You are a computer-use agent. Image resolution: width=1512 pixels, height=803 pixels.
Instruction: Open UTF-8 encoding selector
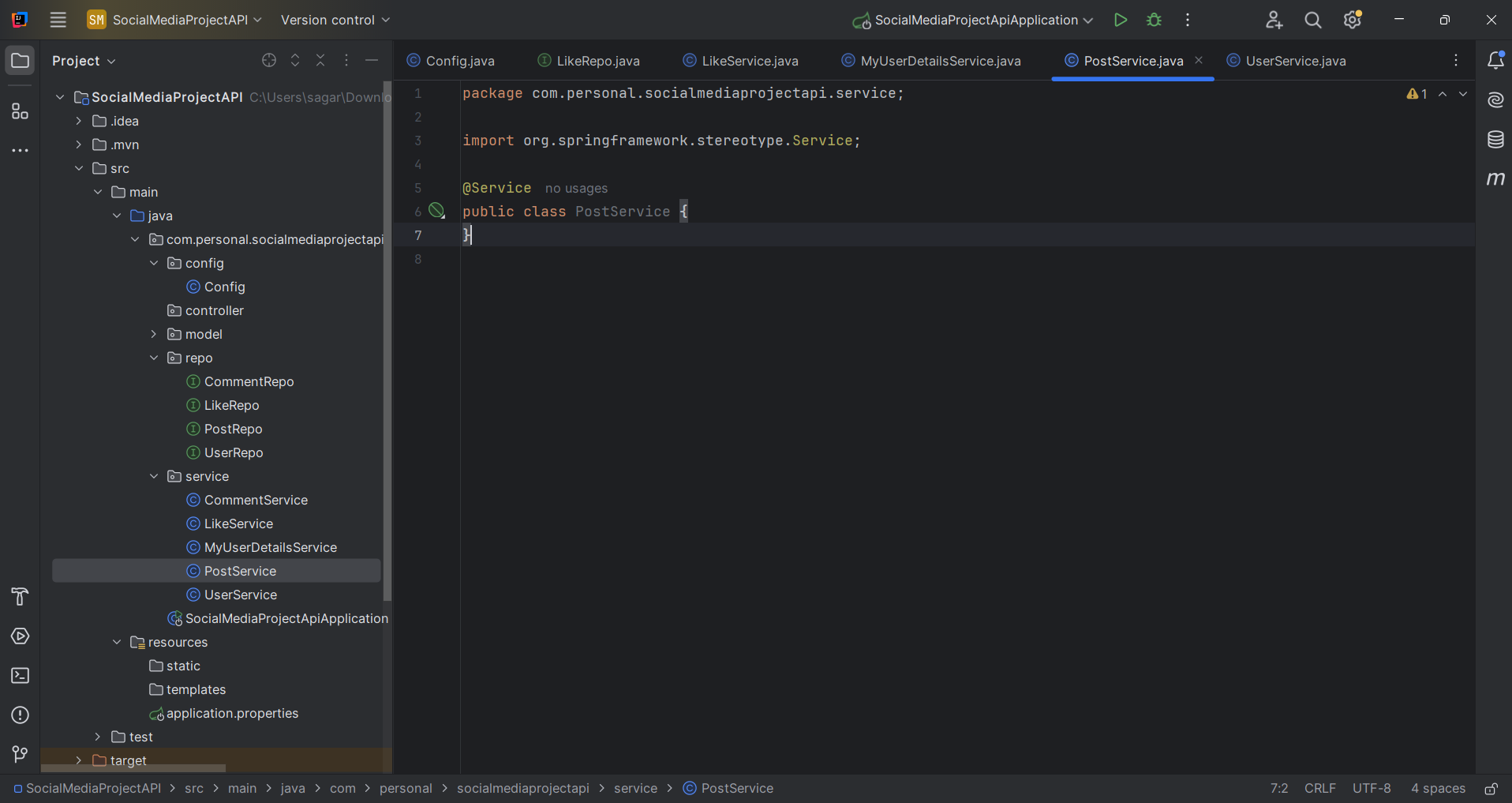(1372, 788)
